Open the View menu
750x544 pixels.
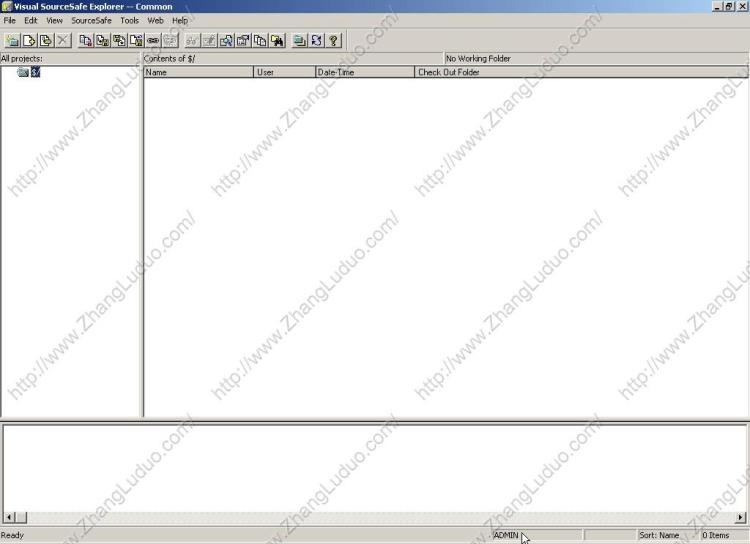point(54,21)
